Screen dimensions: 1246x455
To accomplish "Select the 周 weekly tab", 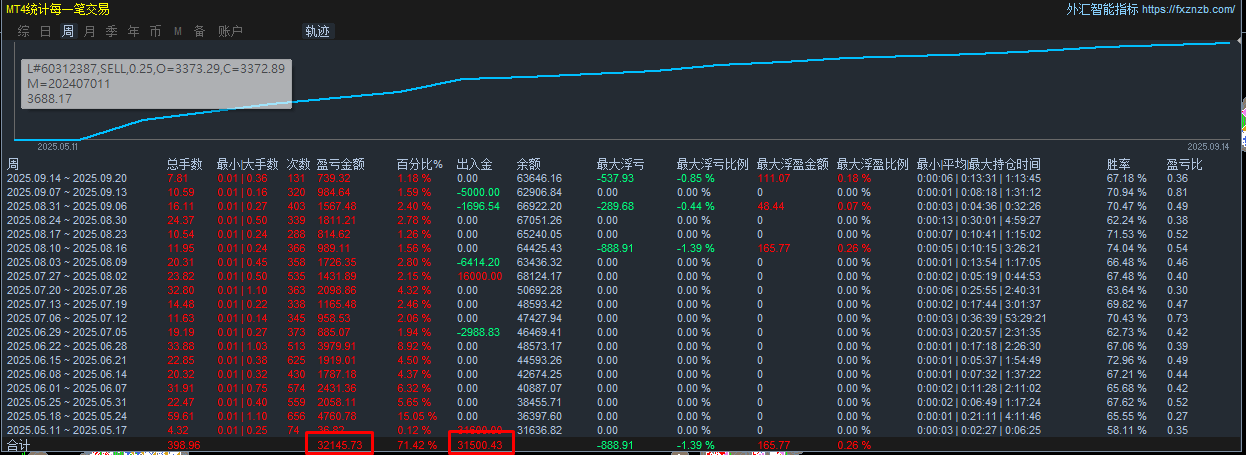I will coord(67,31).
